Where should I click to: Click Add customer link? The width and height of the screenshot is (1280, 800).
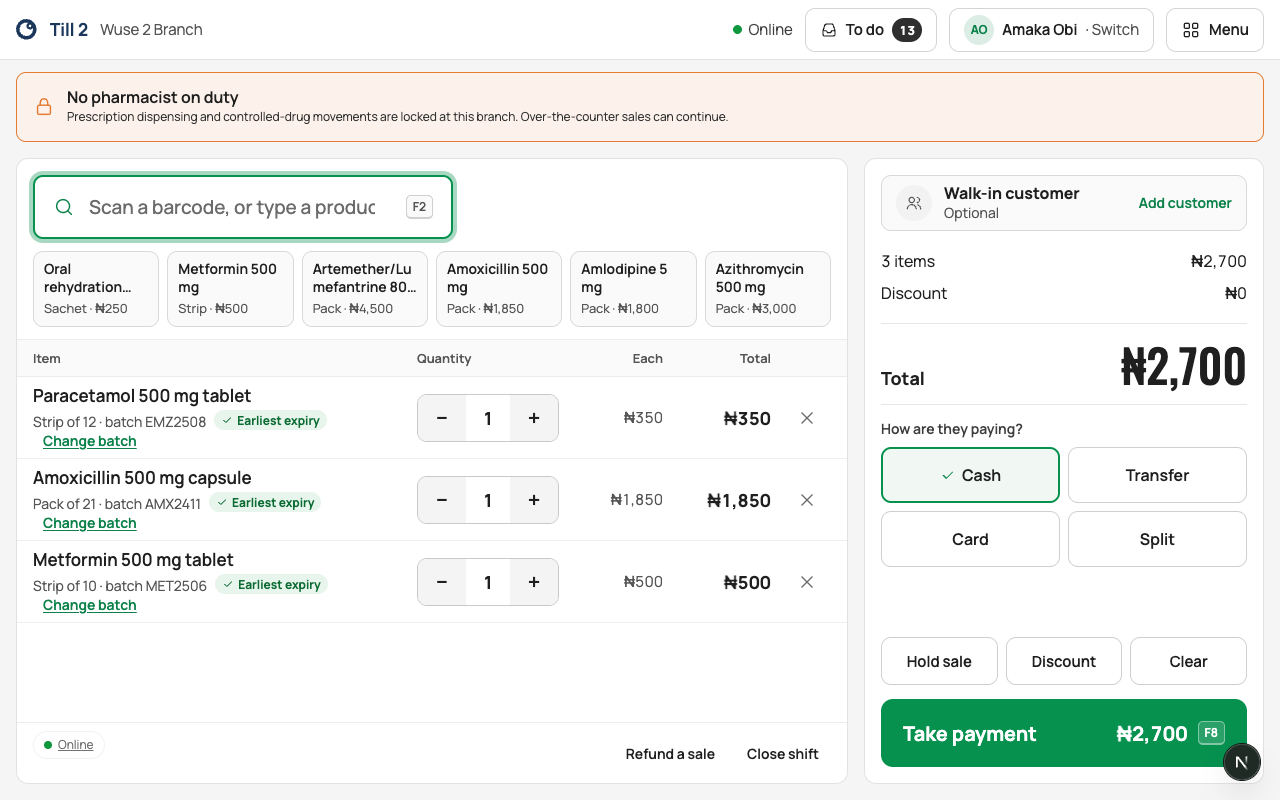(1185, 203)
